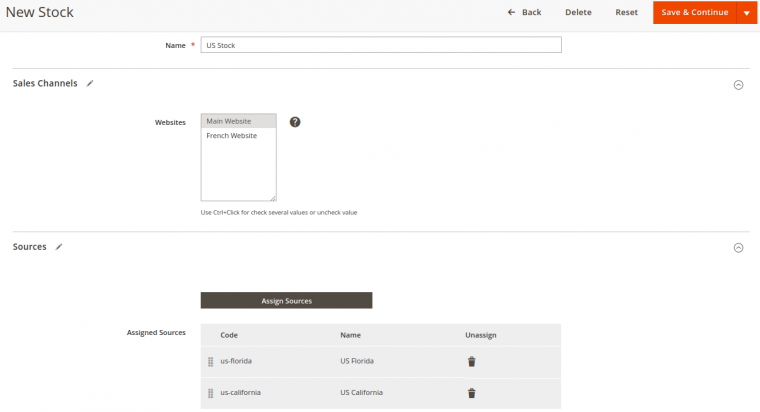Click the Delete button
Screen dimensions: 760x412
click(x=578, y=12)
